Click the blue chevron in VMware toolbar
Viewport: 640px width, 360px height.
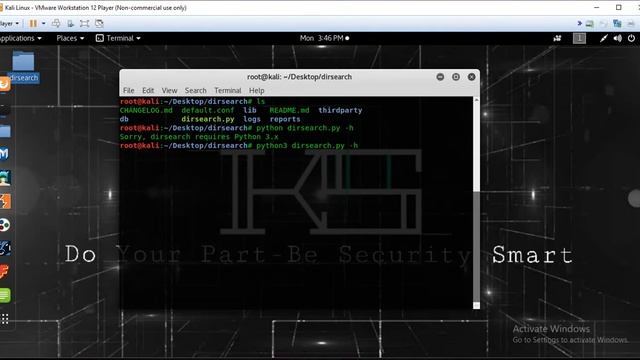tap(580, 23)
